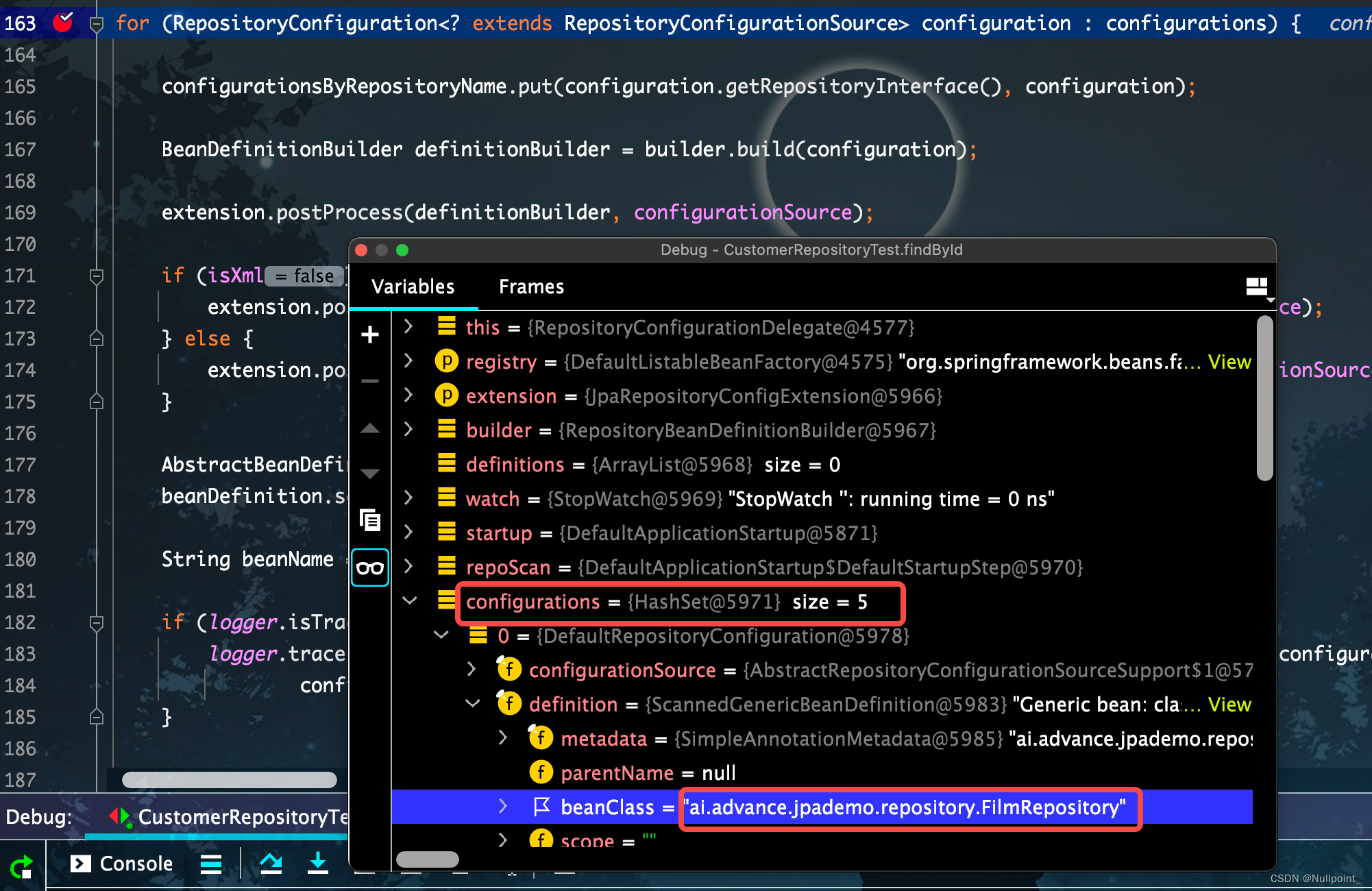
Task: Click the Remove Watch minus icon
Action: coord(370,381)
